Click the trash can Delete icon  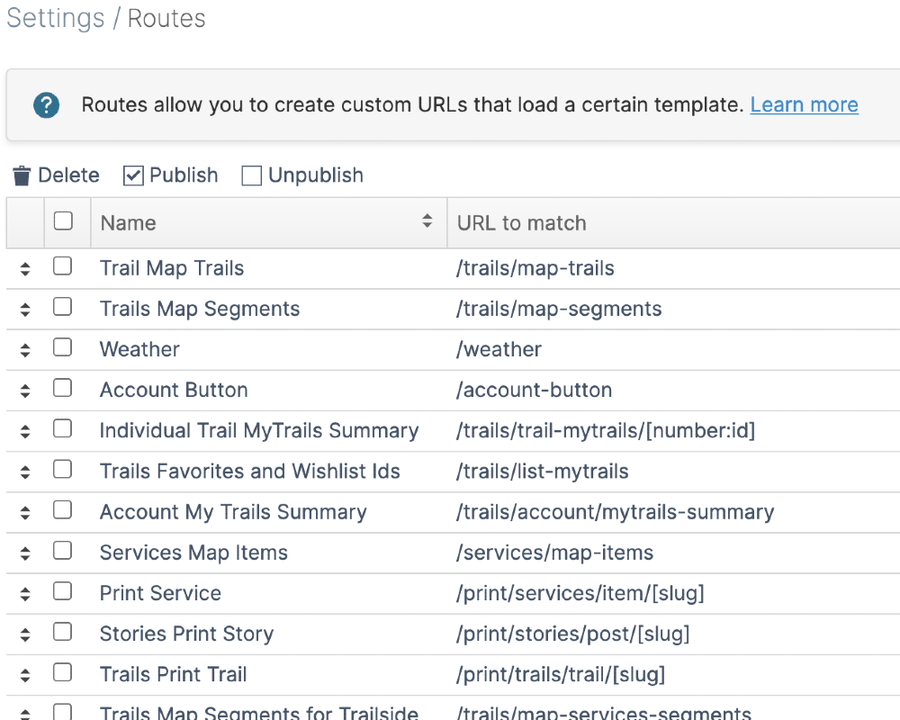coord(21,175)
